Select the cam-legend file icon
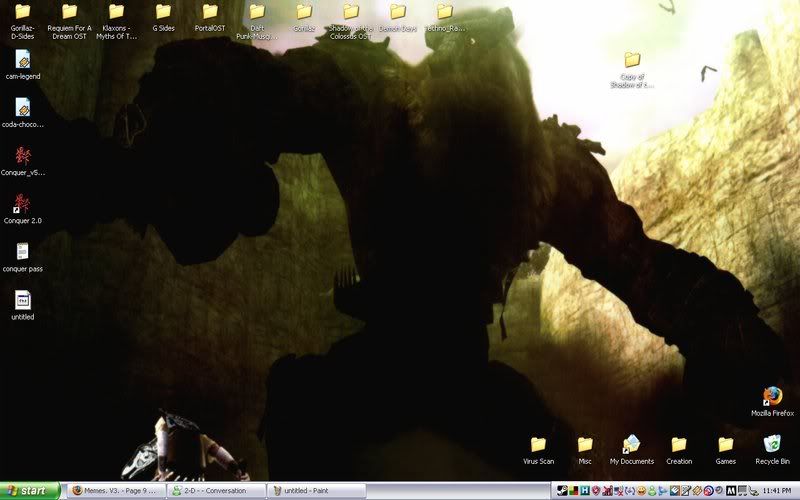Image resolution: width=800 pixels, height=500 pixels. tap(22, 59)
